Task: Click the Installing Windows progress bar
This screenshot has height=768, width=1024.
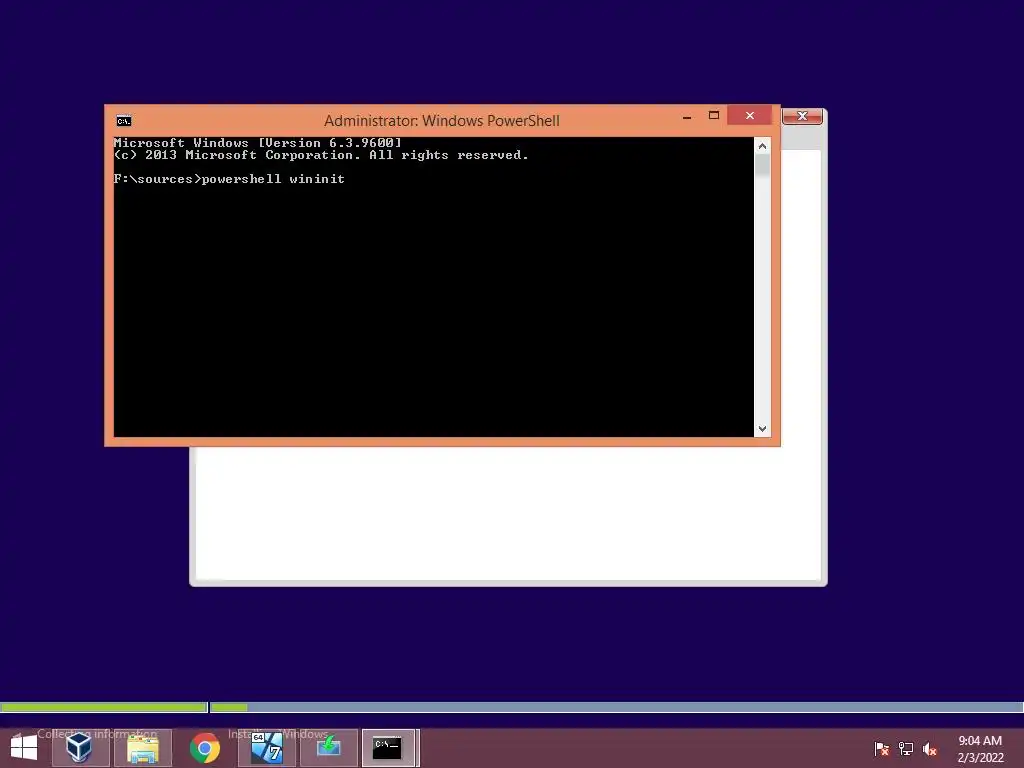Action: click(616, 707)
